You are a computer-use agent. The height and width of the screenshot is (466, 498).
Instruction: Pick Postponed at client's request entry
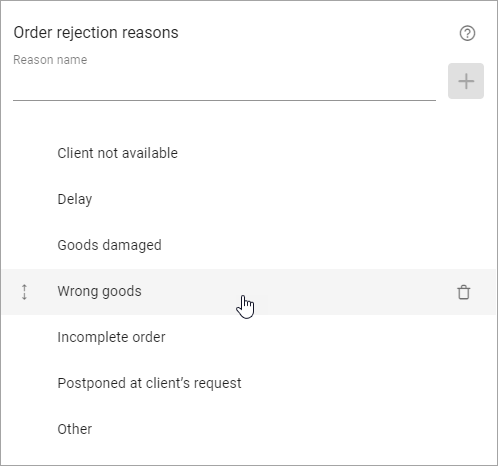pyautogui.click(x=149, y=383)
